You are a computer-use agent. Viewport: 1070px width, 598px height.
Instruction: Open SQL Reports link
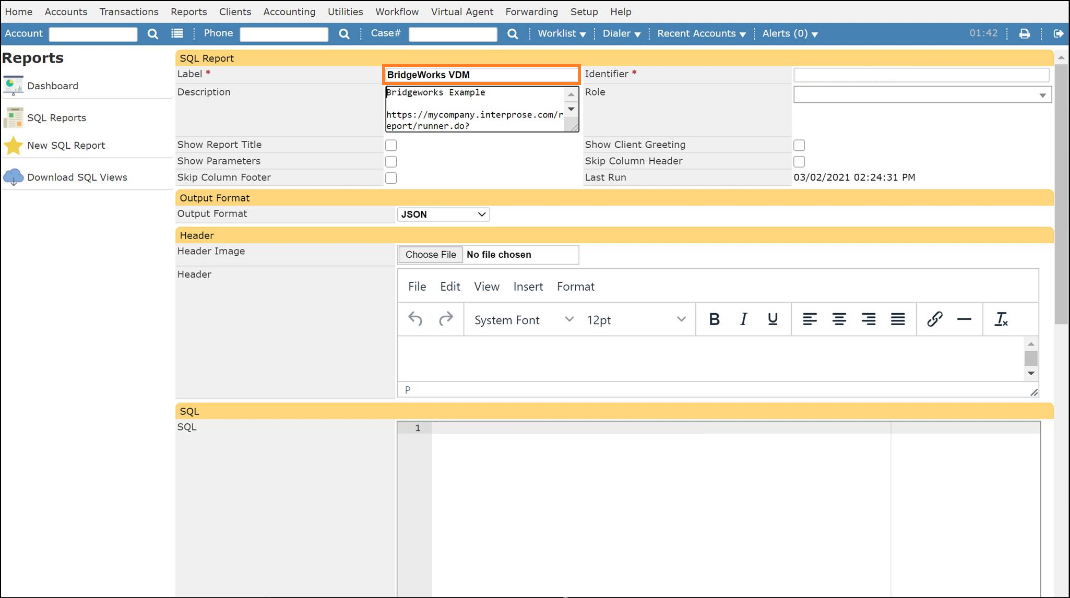[57, 117]
